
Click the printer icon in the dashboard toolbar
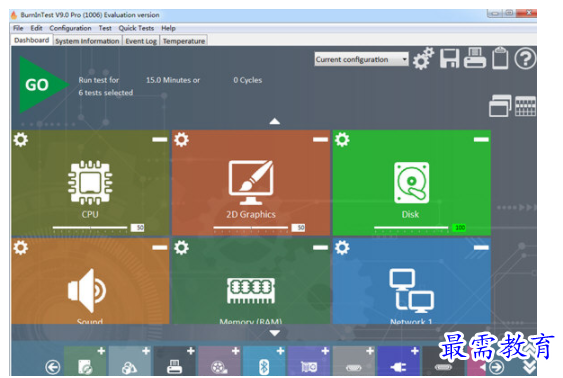tap(475, 59)
